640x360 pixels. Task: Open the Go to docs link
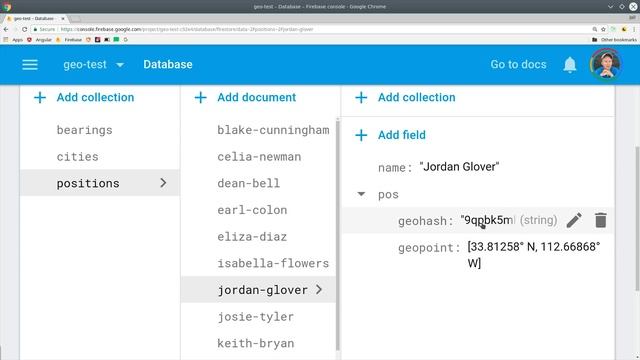(x=518, y=64)
